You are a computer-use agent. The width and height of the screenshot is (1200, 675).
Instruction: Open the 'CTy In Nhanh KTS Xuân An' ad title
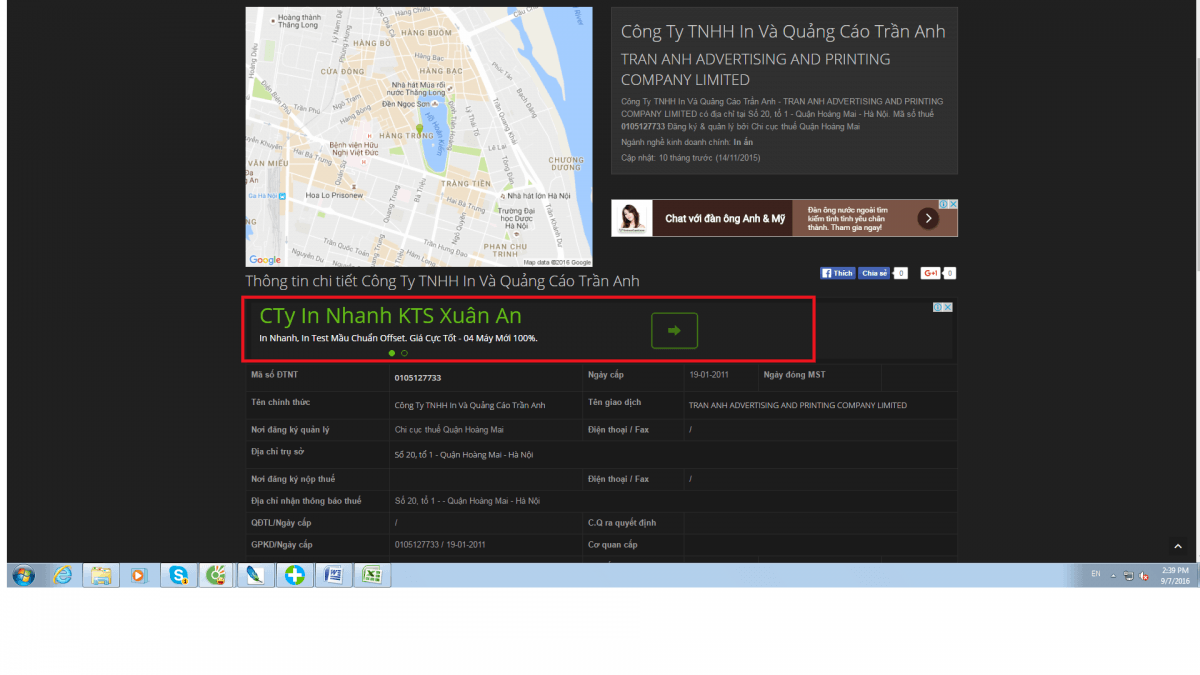click(390, 316)
